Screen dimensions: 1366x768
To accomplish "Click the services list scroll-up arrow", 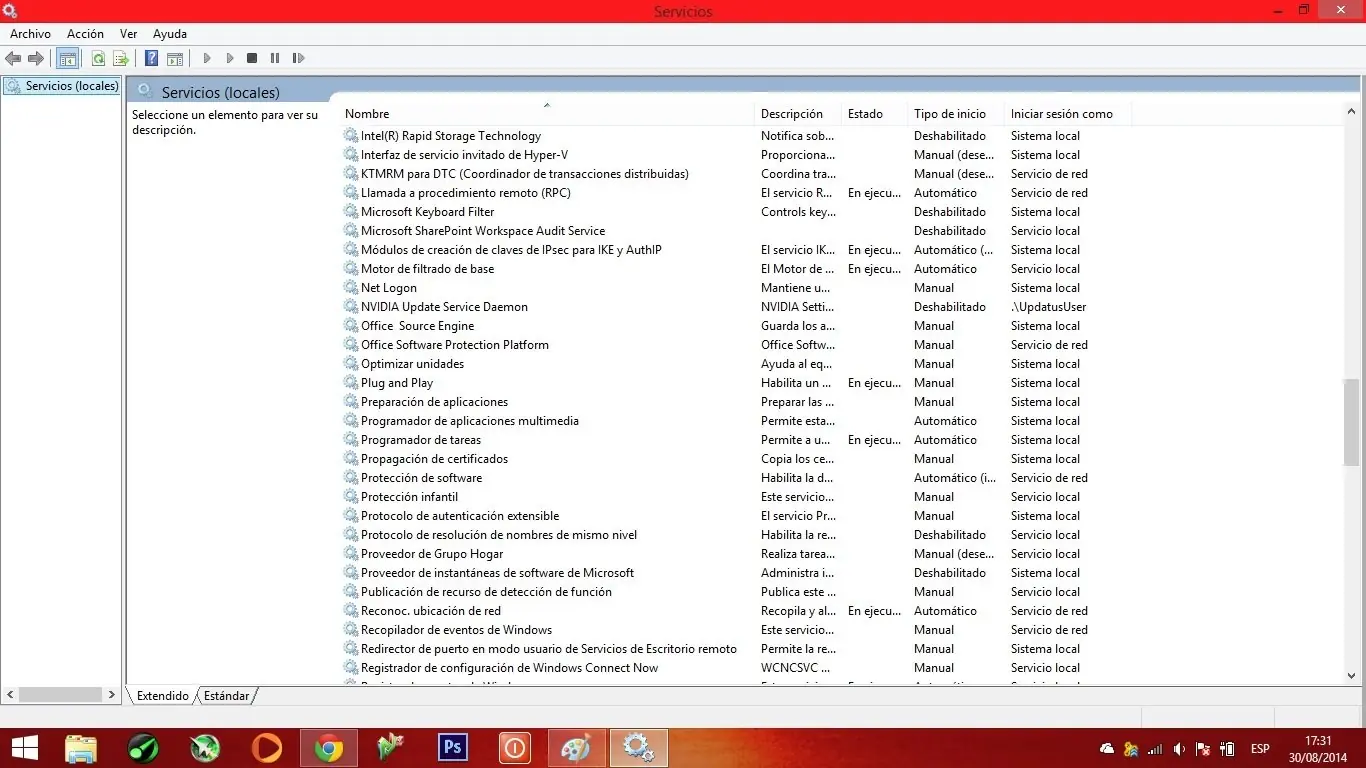I will tap(1352, 112).
